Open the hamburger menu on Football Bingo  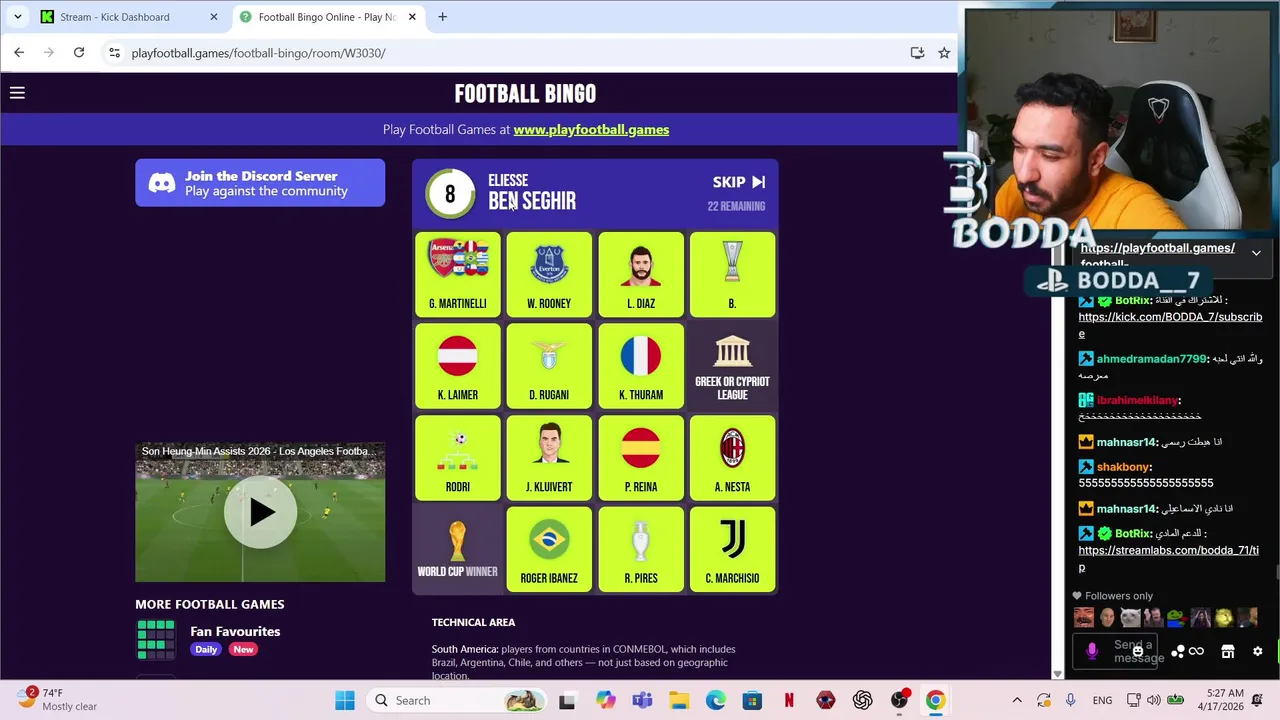(x=17, y=93)
